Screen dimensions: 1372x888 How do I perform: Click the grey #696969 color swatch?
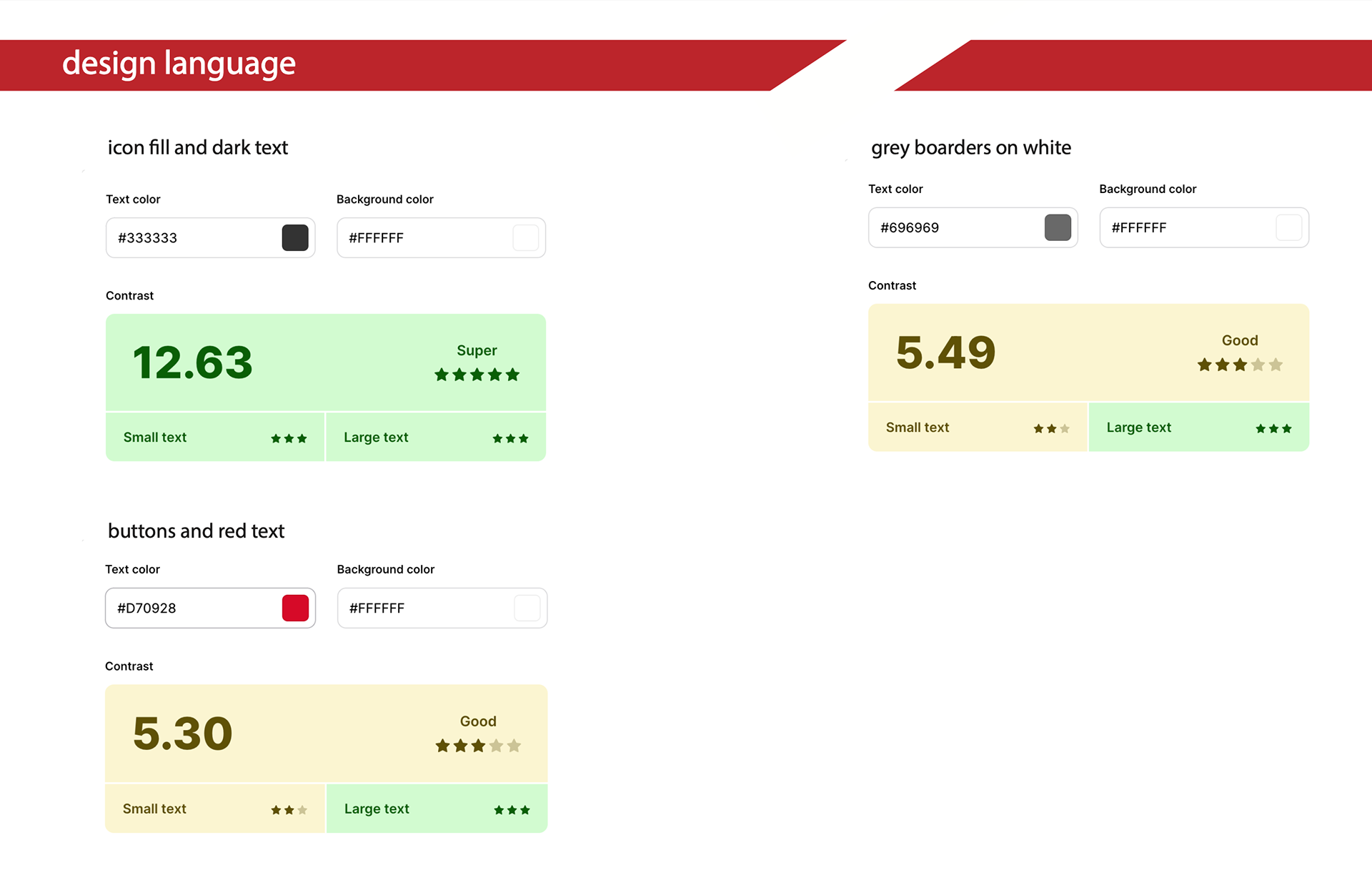[x=1058, y=227]
